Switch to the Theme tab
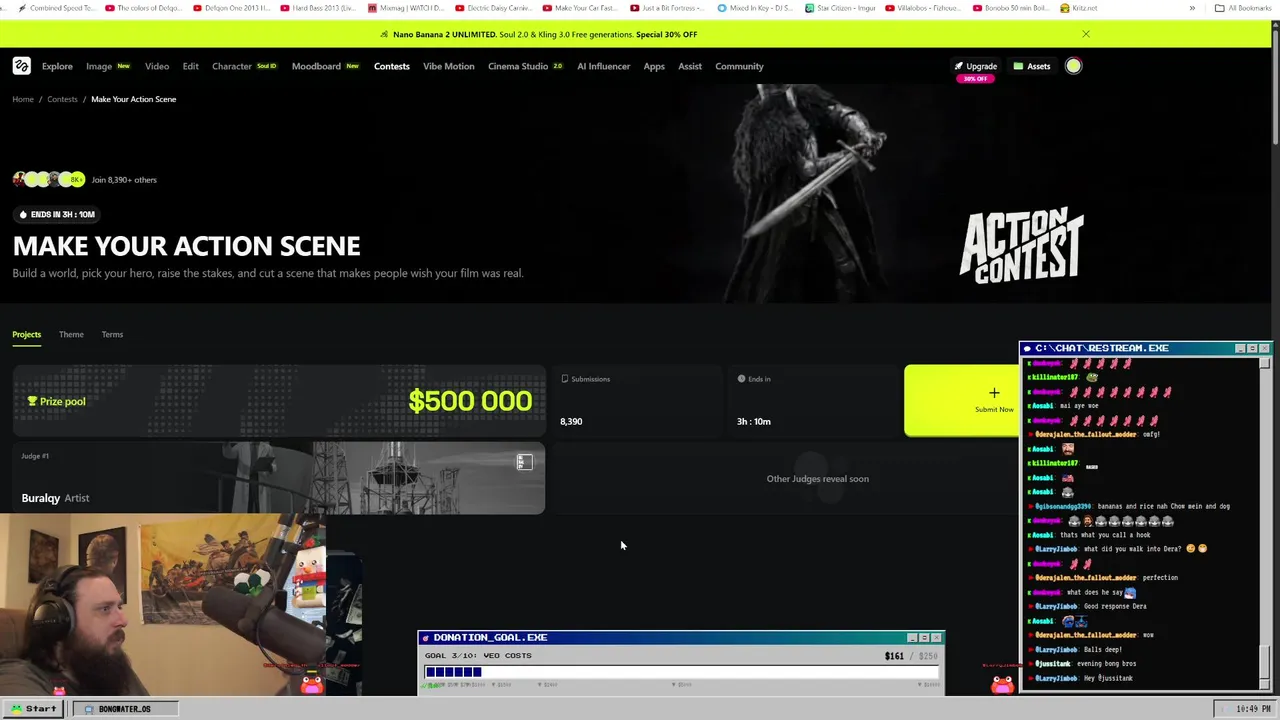The image size is (1280, 720). [x=71, y=334]
